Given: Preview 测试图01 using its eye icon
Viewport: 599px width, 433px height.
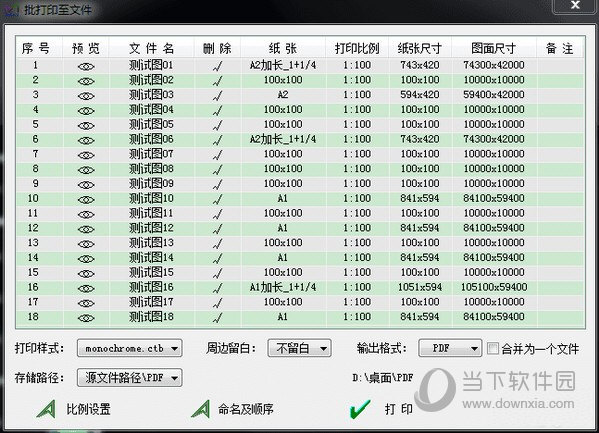Looking at the screenshot, I should [x=86, y=66].
